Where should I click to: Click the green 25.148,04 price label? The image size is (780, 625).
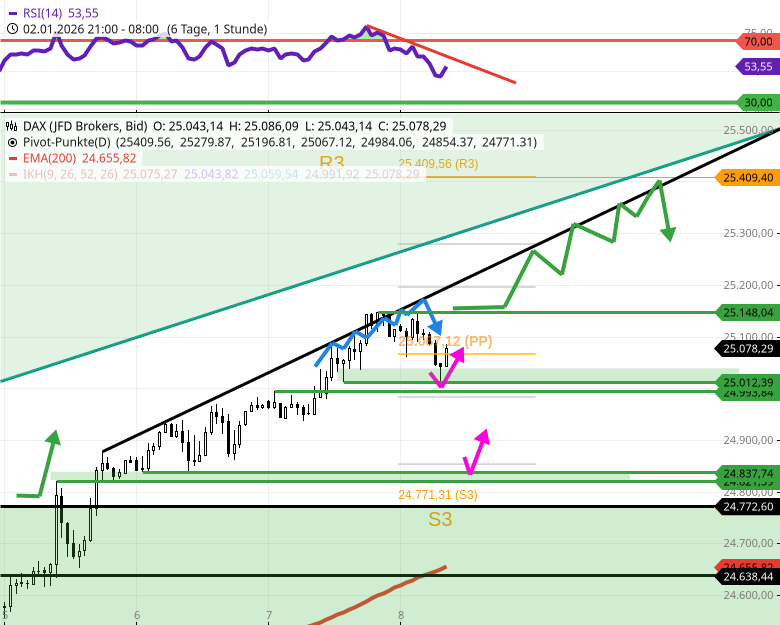[x=747, y=312]
